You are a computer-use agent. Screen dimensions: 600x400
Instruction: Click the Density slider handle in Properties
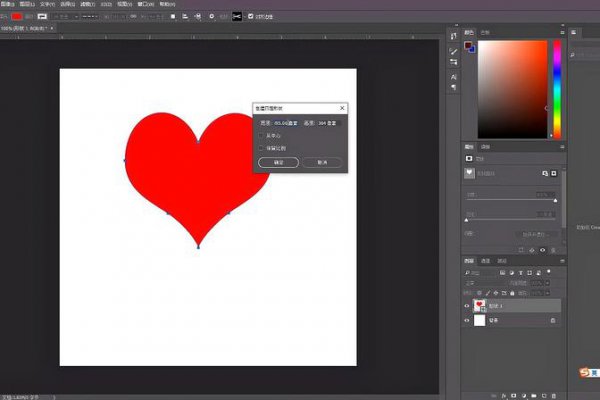pos(555,201)
